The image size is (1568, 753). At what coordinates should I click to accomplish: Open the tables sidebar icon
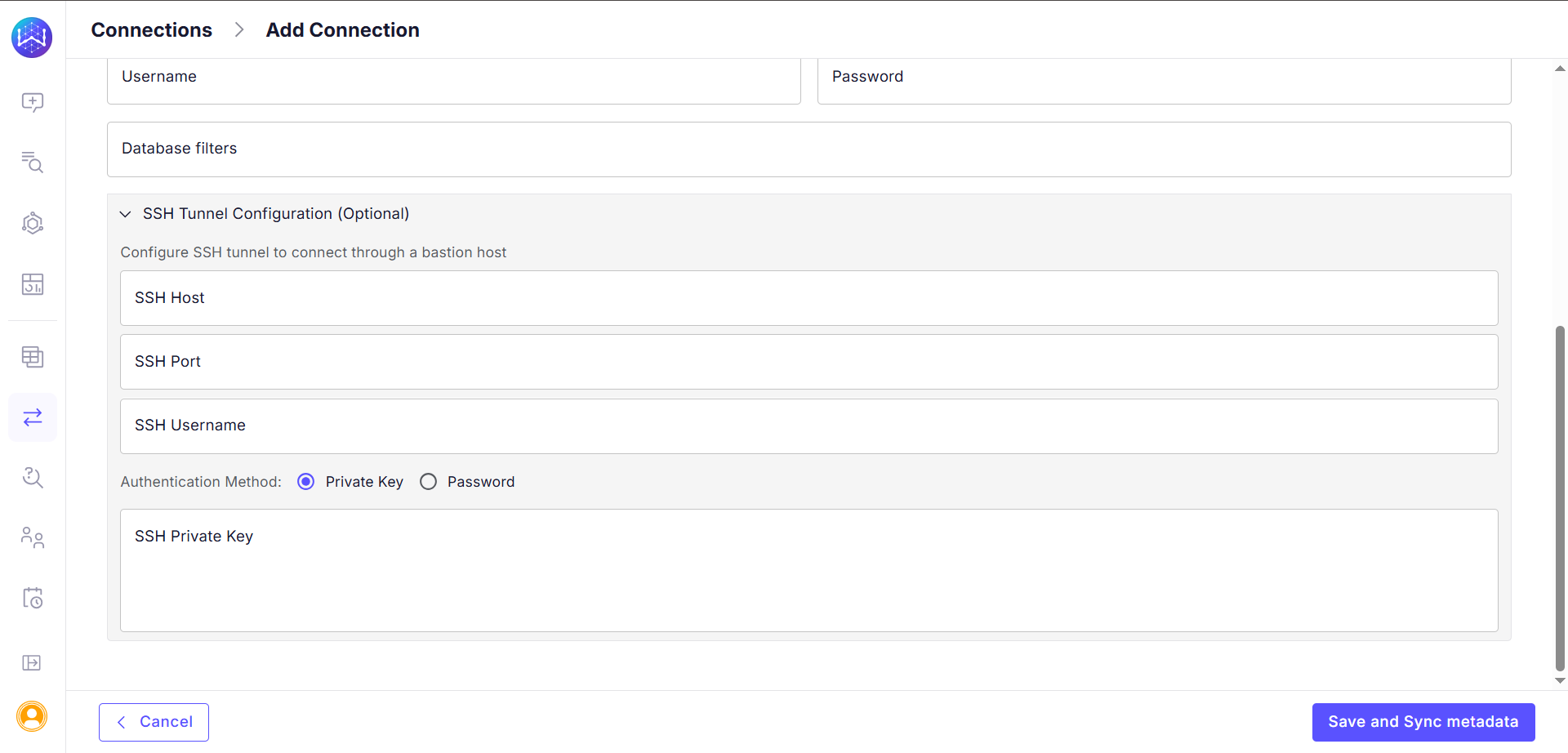33,357
